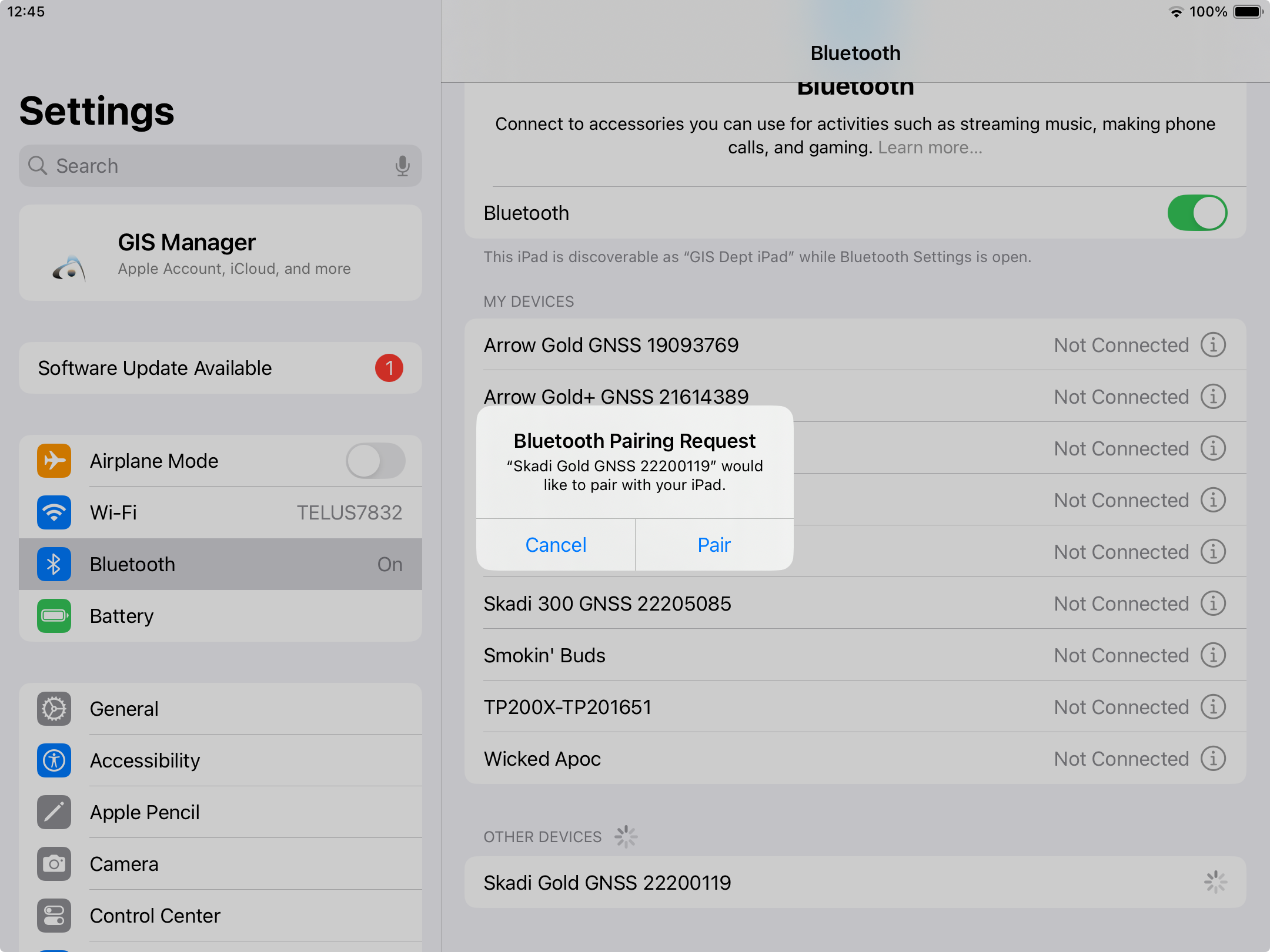Tap the Wi-Fi icon in sidebar
The width and height of the screenshot is (1270, 952).
click(54, 512)
